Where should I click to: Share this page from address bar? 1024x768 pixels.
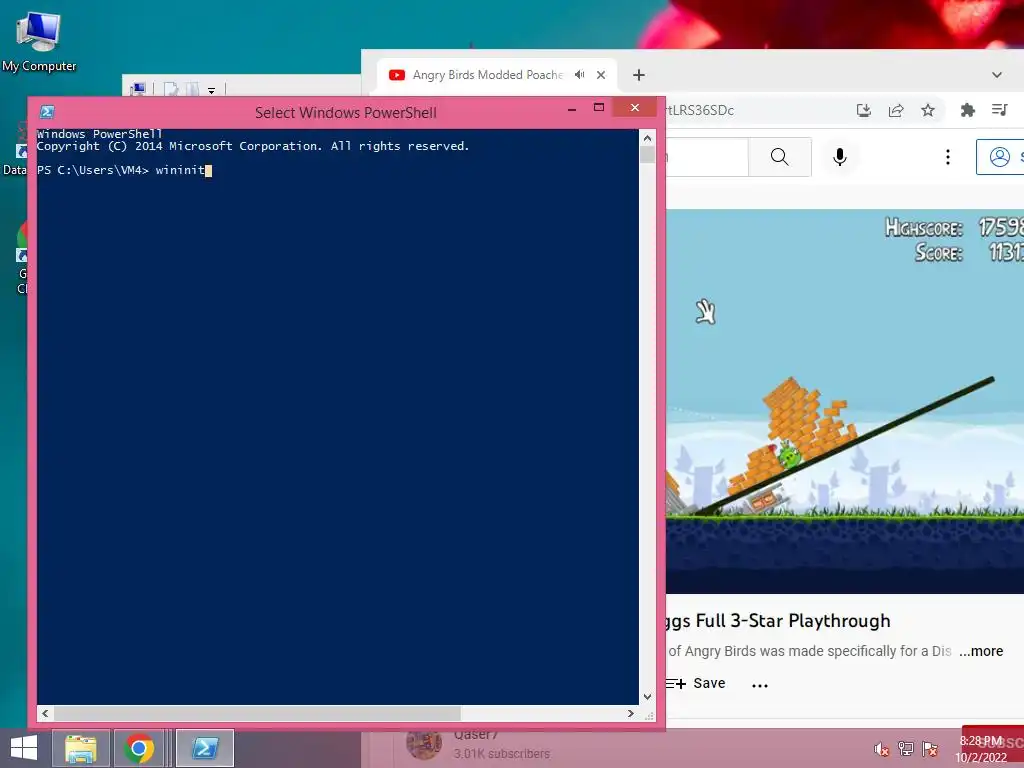point(895,110)
